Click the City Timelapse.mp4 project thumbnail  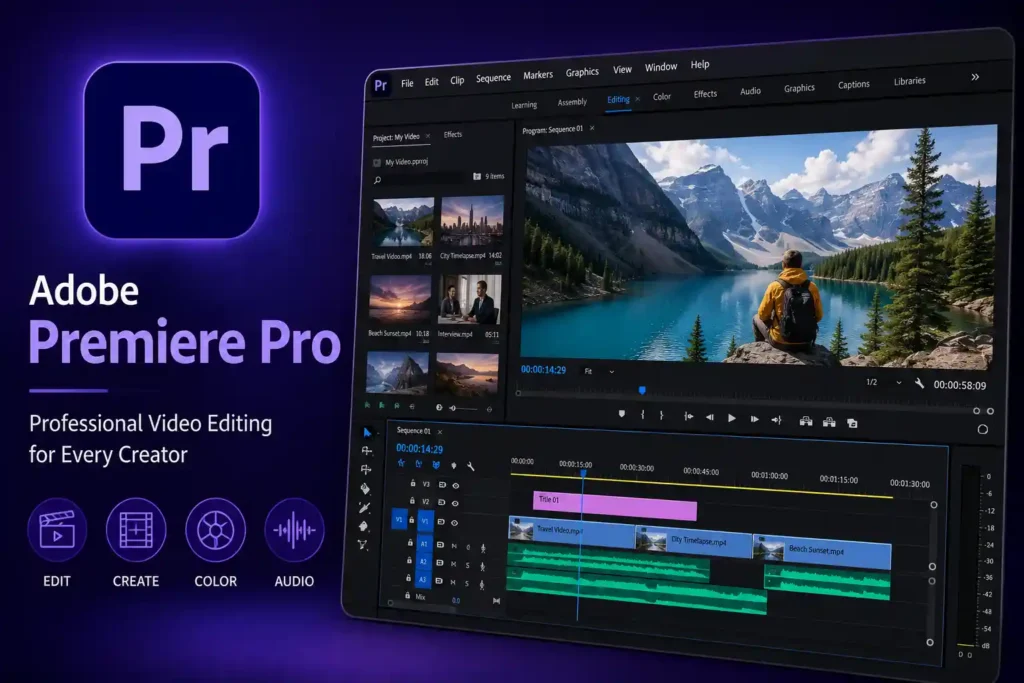pos(472,221)
